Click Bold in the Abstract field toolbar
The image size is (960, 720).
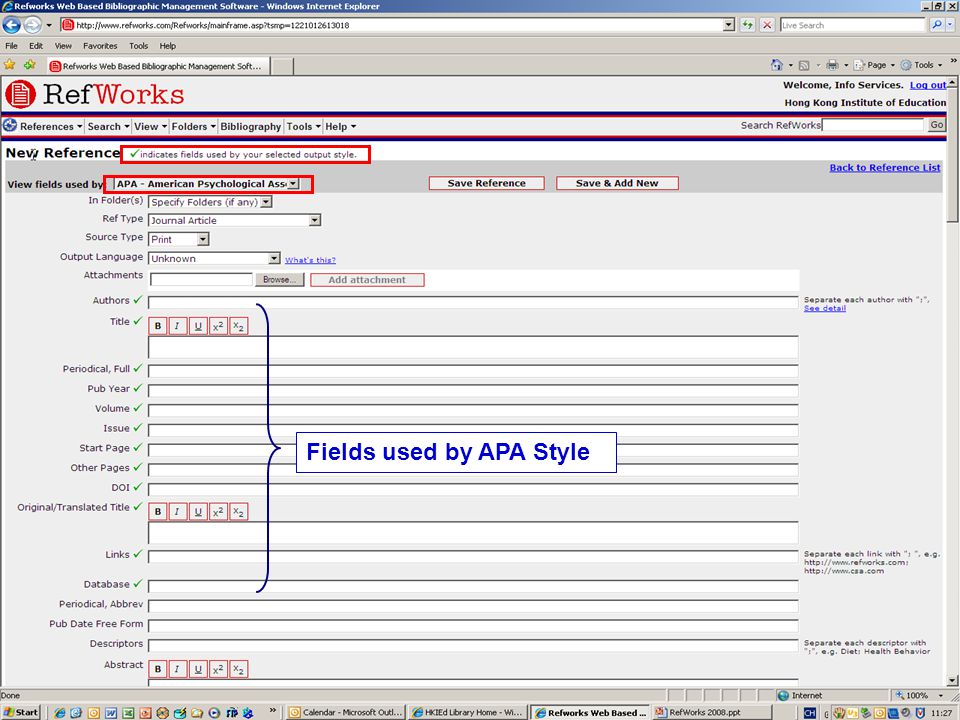click(x=158, y=669)
